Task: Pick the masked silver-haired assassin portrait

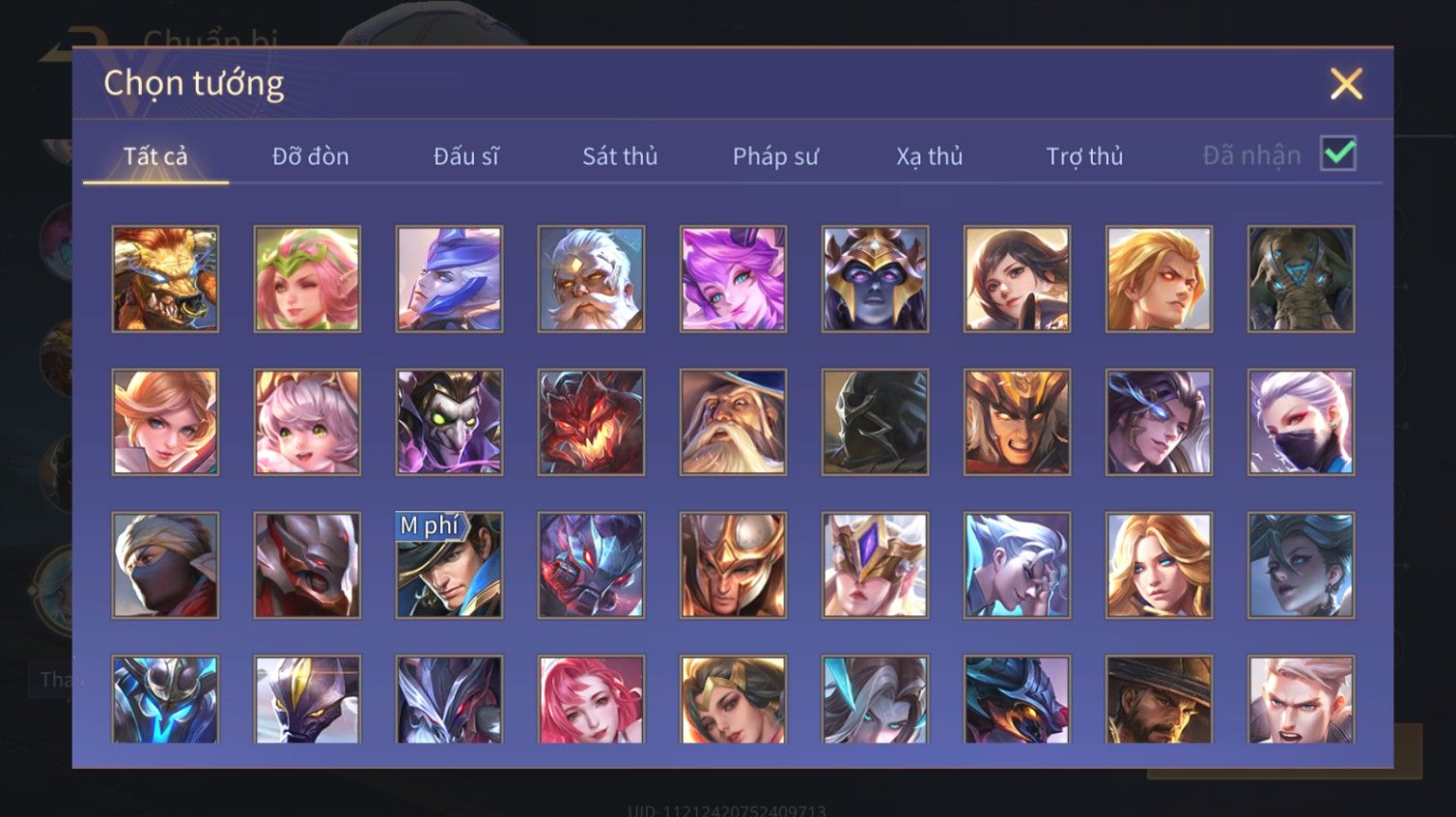Action: (x=1301, y=422)
